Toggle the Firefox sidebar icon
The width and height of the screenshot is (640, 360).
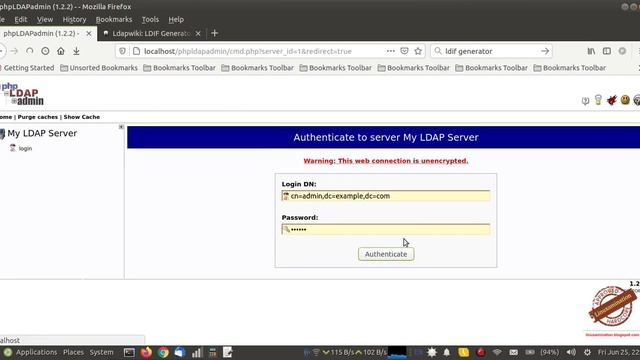click(607, 51)
